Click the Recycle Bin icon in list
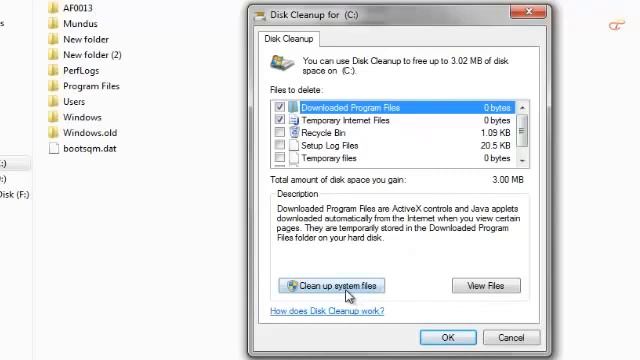The image size is (640, 360). pyautogui.click(x=294, y=133)
